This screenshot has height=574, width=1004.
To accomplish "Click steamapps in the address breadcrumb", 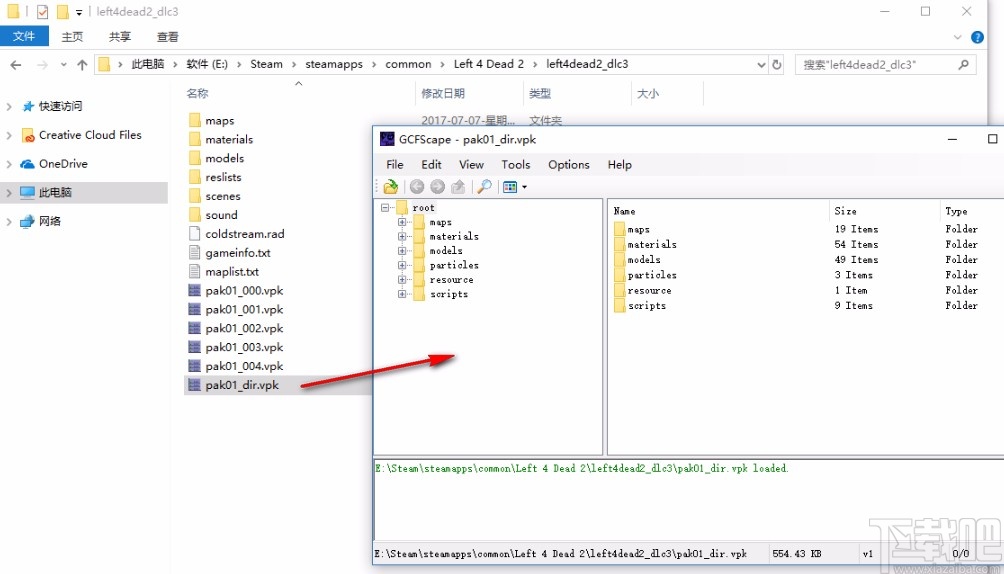I will [334, 64].
